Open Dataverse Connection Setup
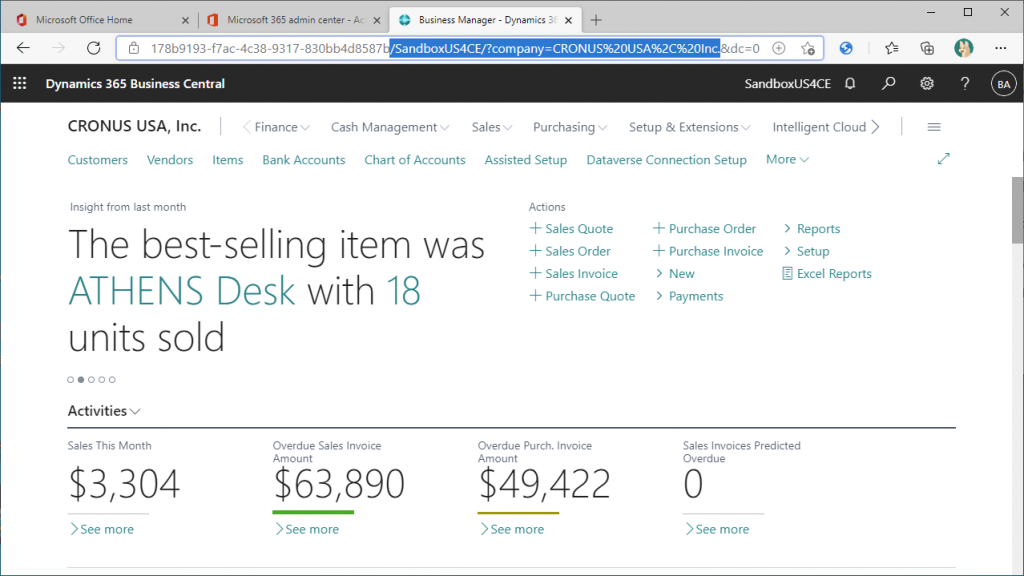Viewport: 1024px width, 576px height. (x=666, y=160)
